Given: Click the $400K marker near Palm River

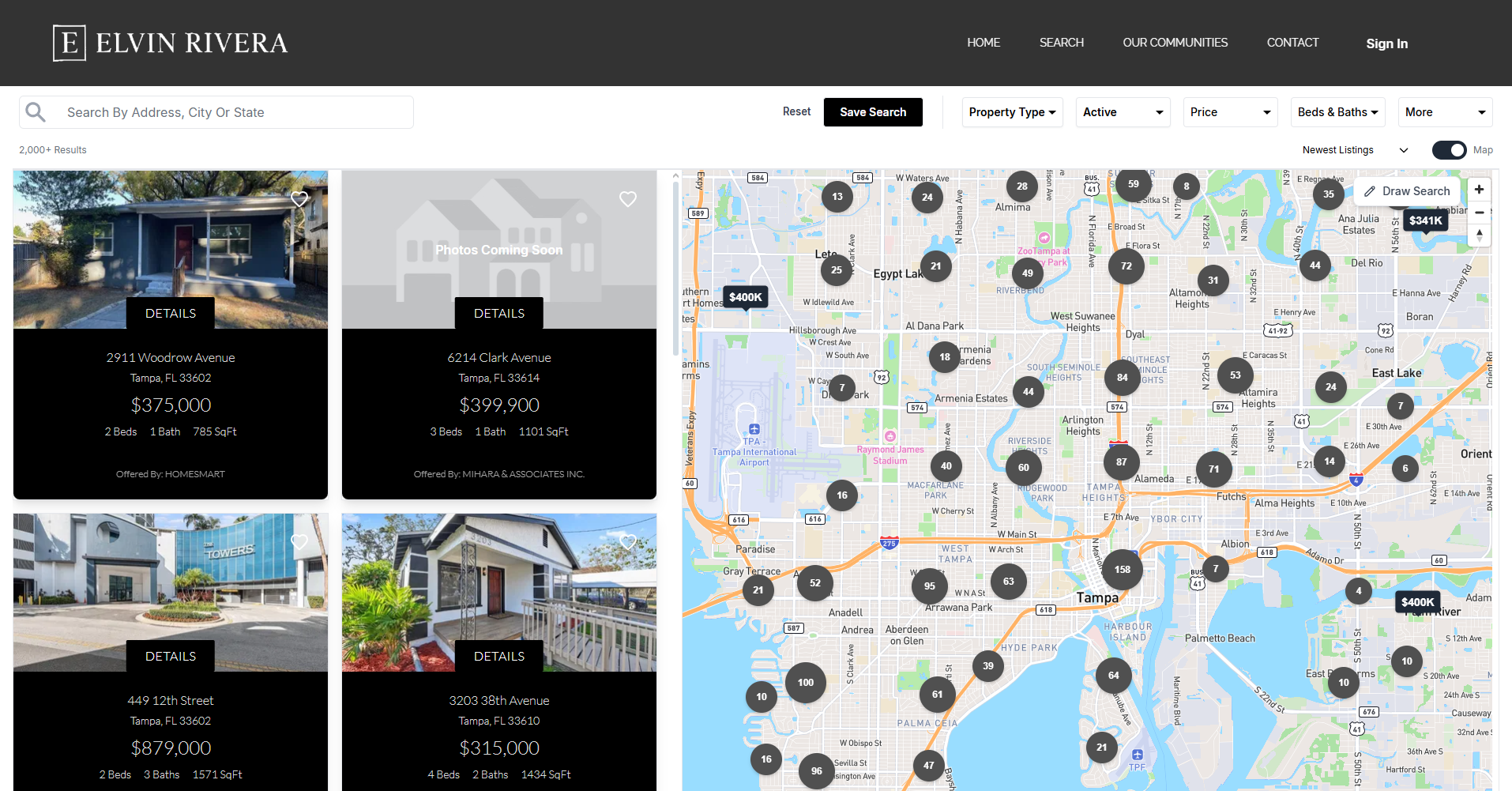Looking at the screenshot, I should 1417,602.
